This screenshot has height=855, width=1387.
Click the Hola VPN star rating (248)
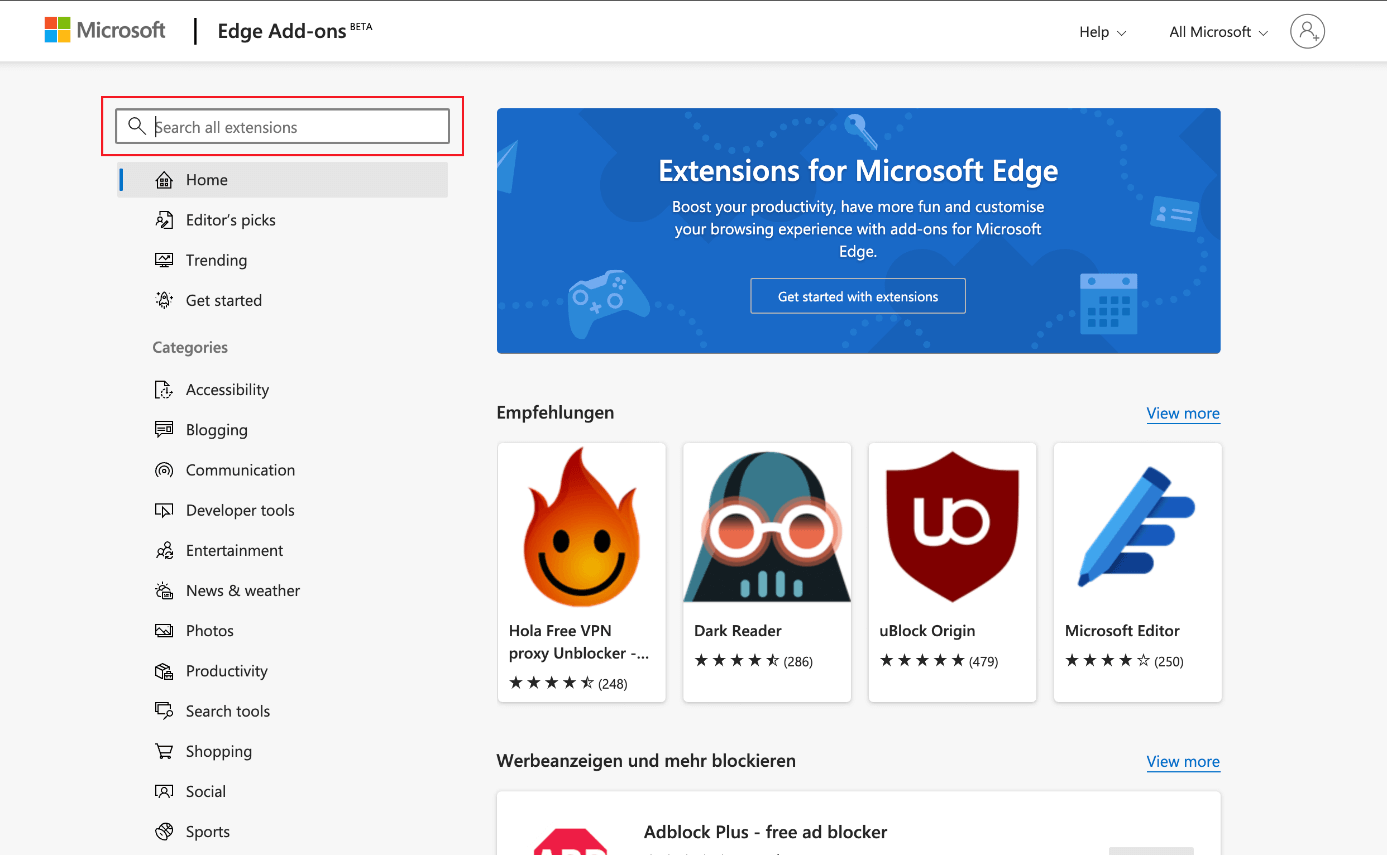click(568, 684)
